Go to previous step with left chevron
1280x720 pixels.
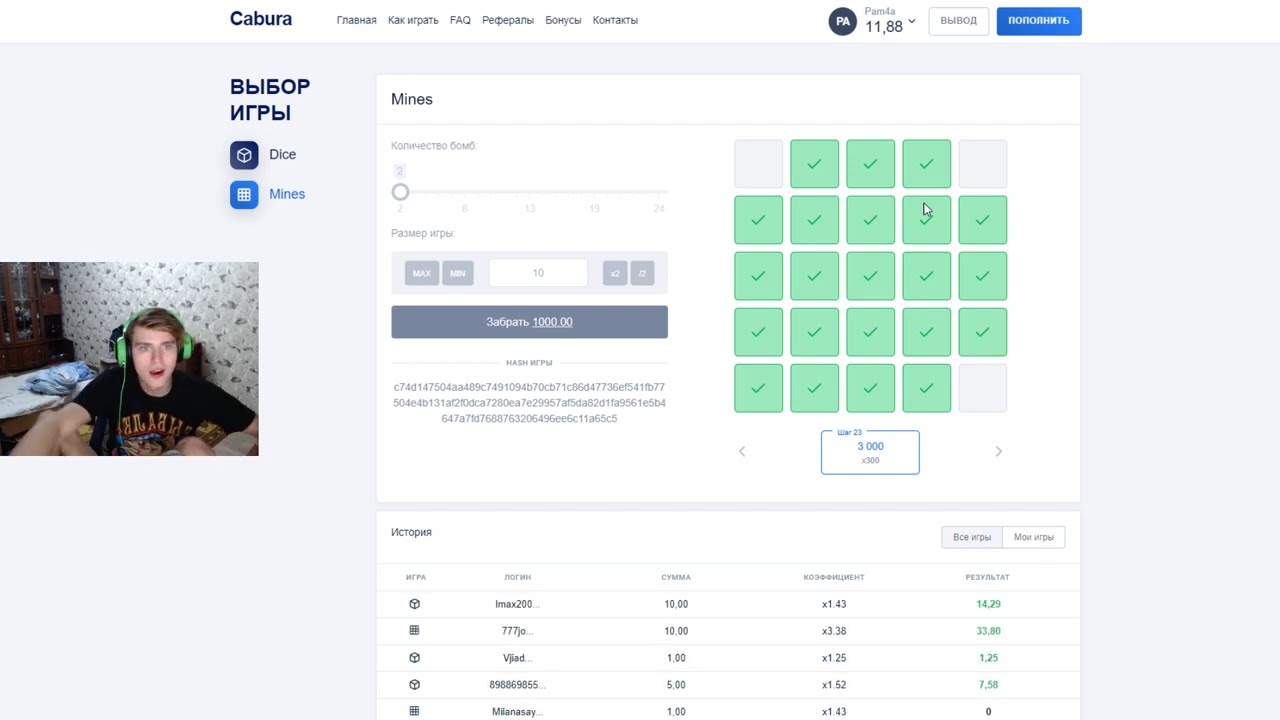(742, 451)
